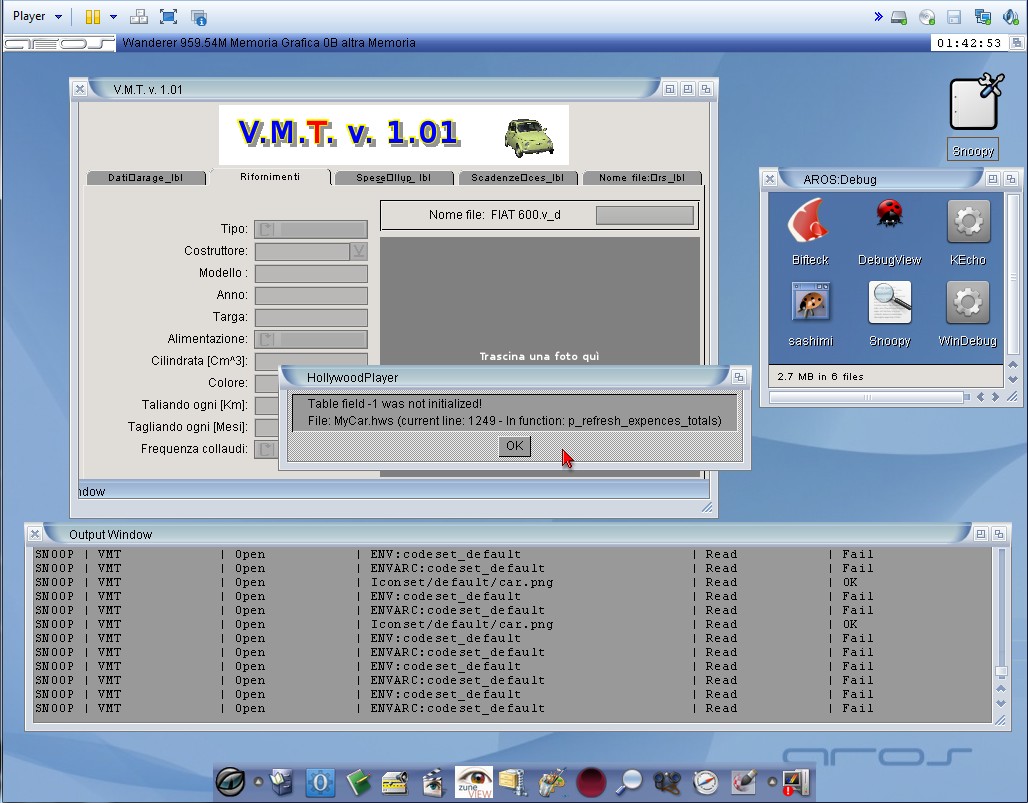The image size is (1028, 803).
Task: Click the compass browser icon in dock
Action: click(x=706, y=782)
